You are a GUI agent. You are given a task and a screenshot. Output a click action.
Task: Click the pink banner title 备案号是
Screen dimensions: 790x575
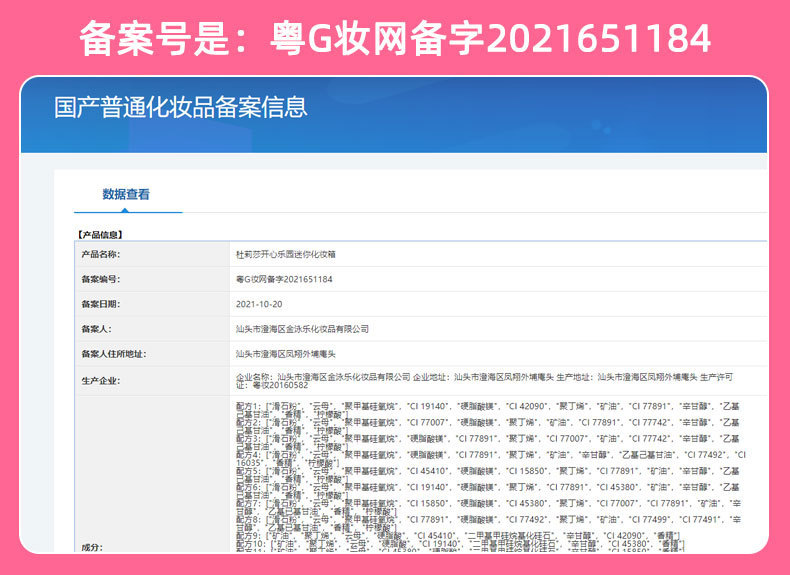(x=394, y=38)
